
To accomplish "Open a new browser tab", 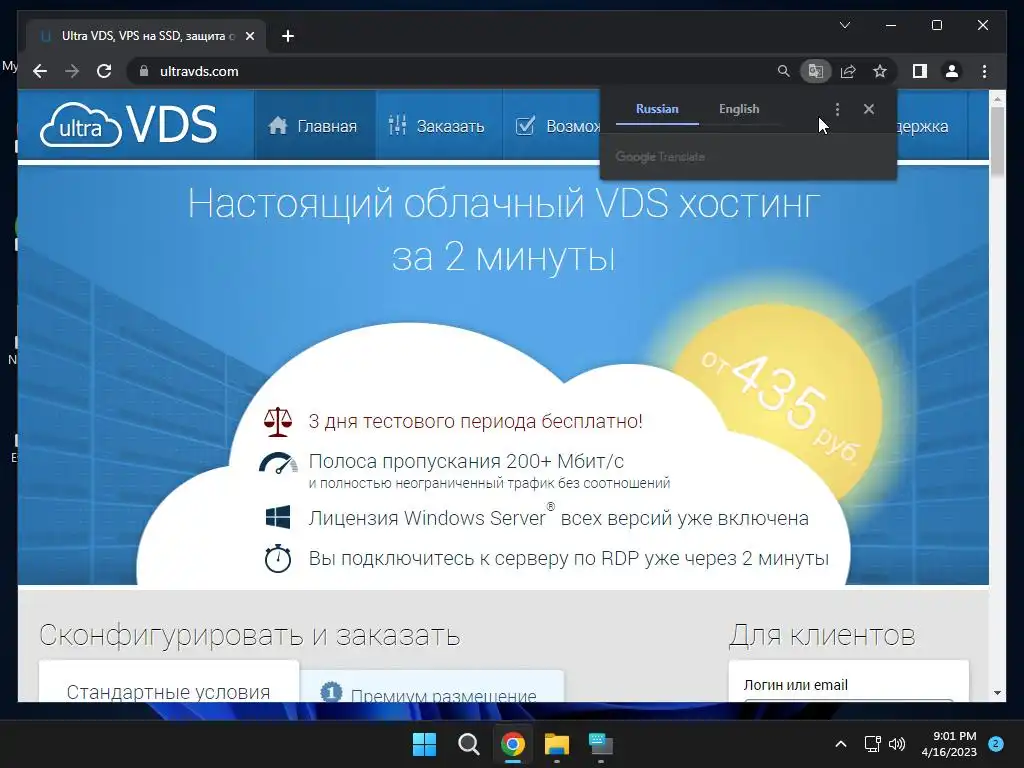I will 288,36.
